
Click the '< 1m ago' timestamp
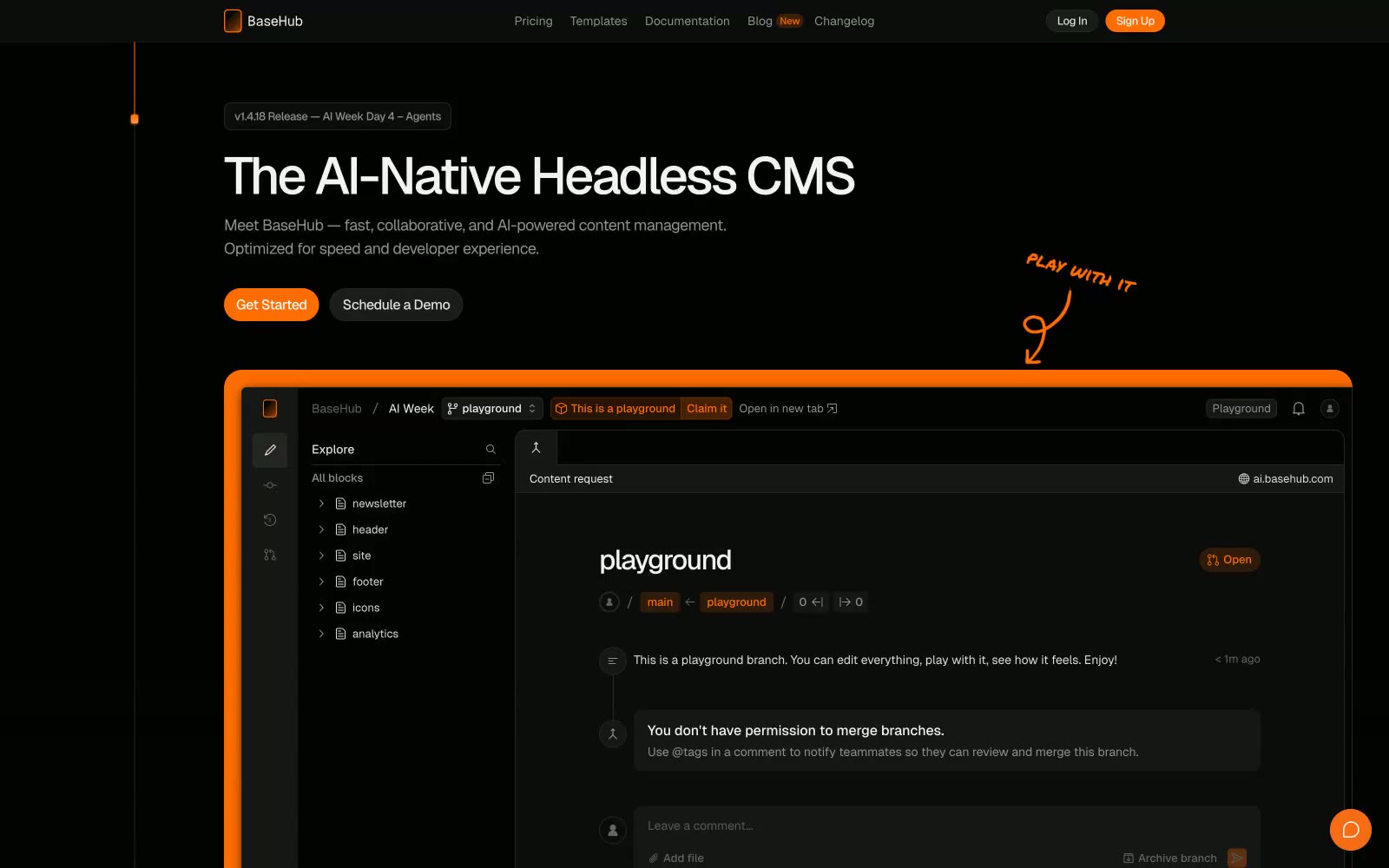(x=1237, y=660)
